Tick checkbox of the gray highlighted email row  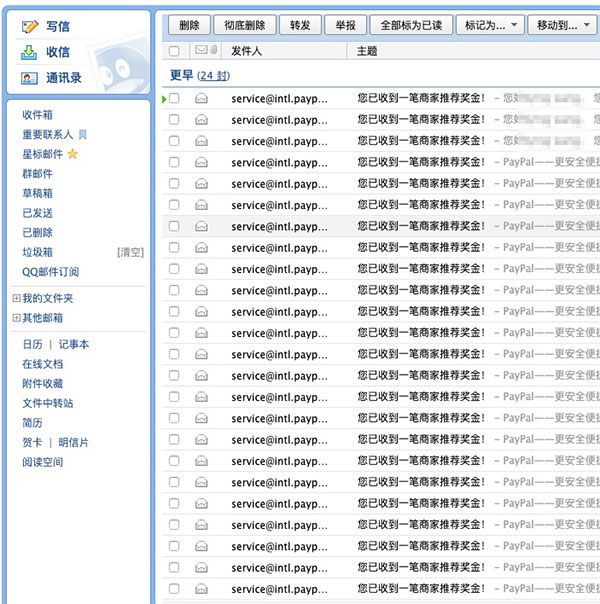point(174,226)
